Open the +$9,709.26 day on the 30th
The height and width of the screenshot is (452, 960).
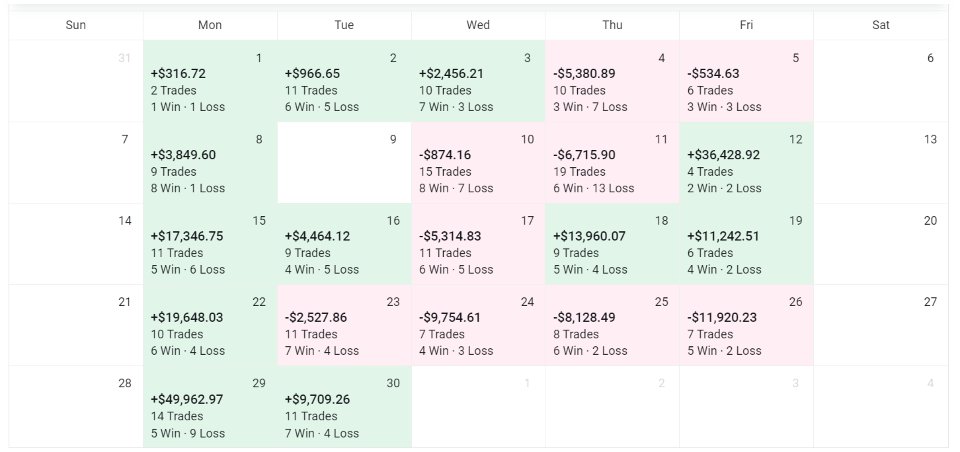point(344,407)
